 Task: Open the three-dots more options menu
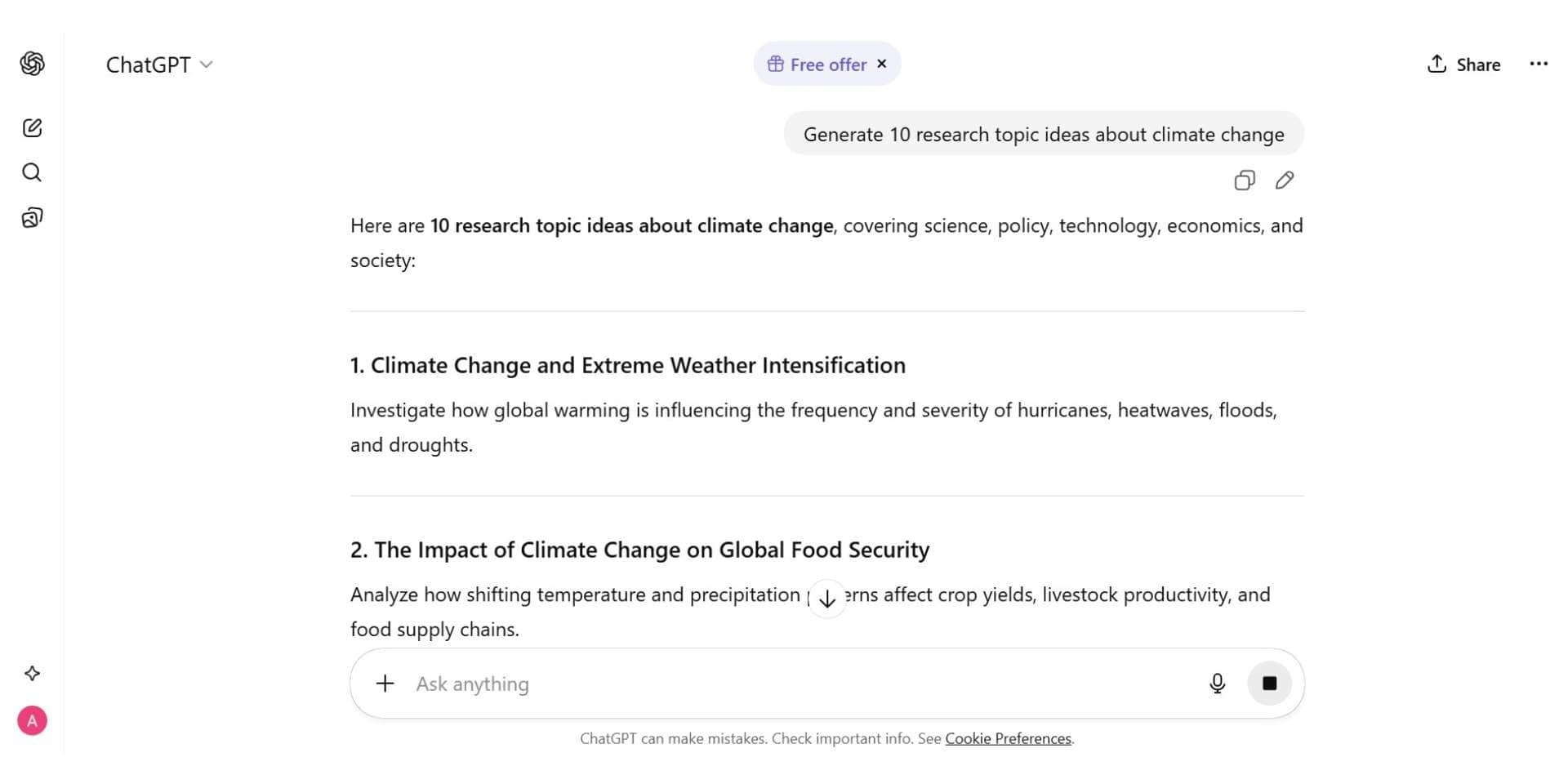(1539, 64)
